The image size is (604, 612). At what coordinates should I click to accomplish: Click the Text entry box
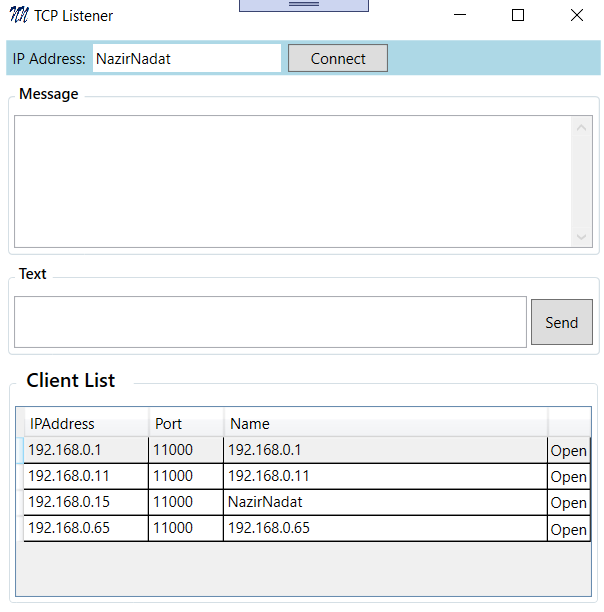(270, 322)
